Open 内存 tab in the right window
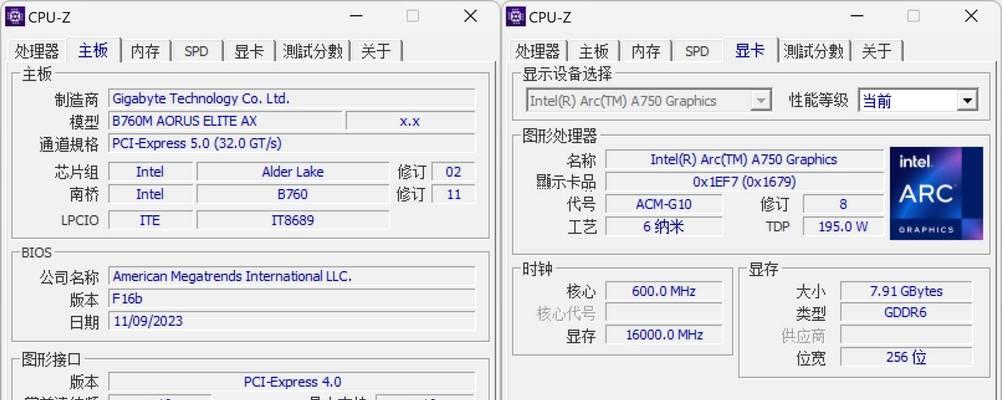Screen dimensions: 1002x400 coord(645,51)
